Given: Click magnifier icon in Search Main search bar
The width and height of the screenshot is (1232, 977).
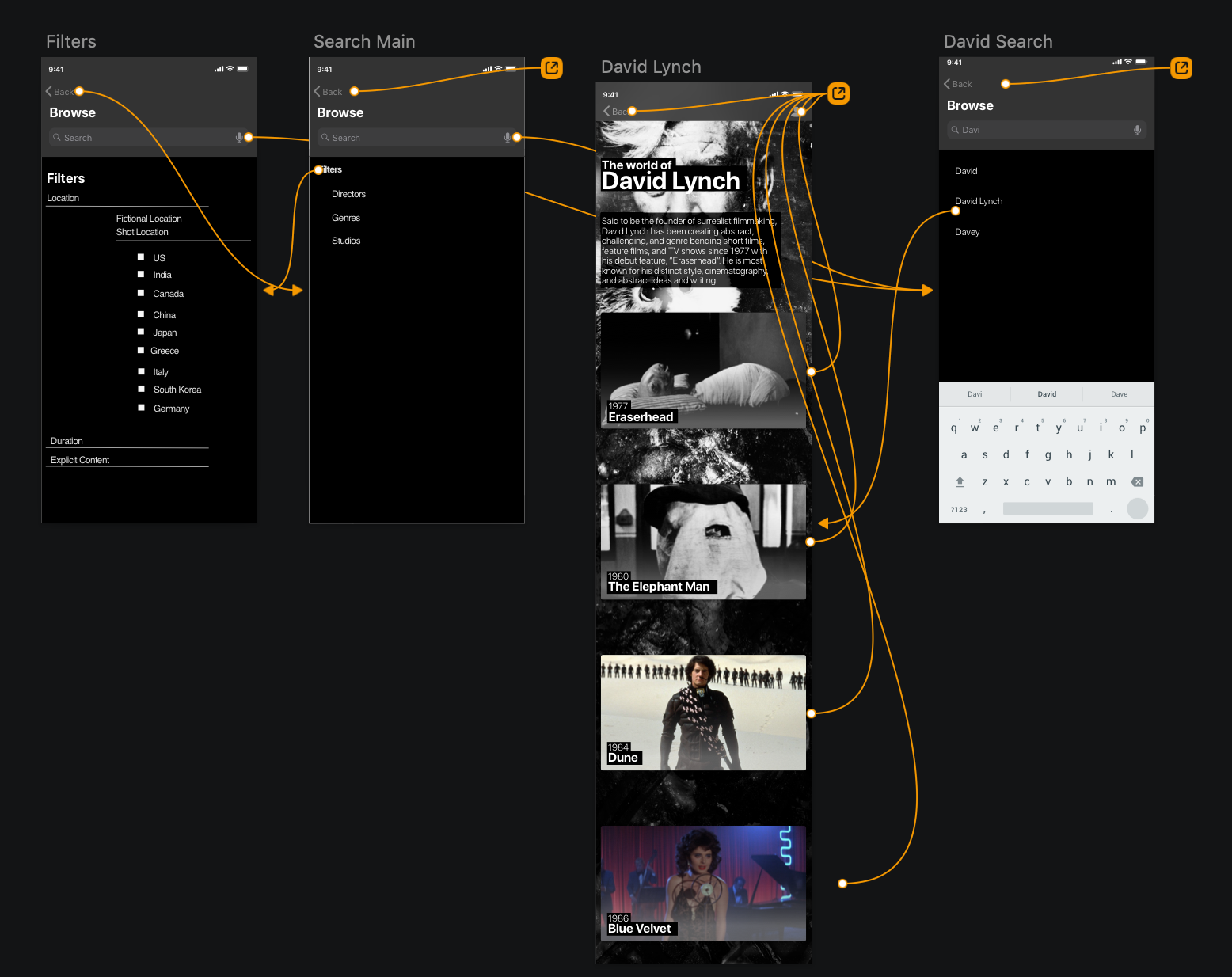Looking at the screenshot, I should point(325,138).
